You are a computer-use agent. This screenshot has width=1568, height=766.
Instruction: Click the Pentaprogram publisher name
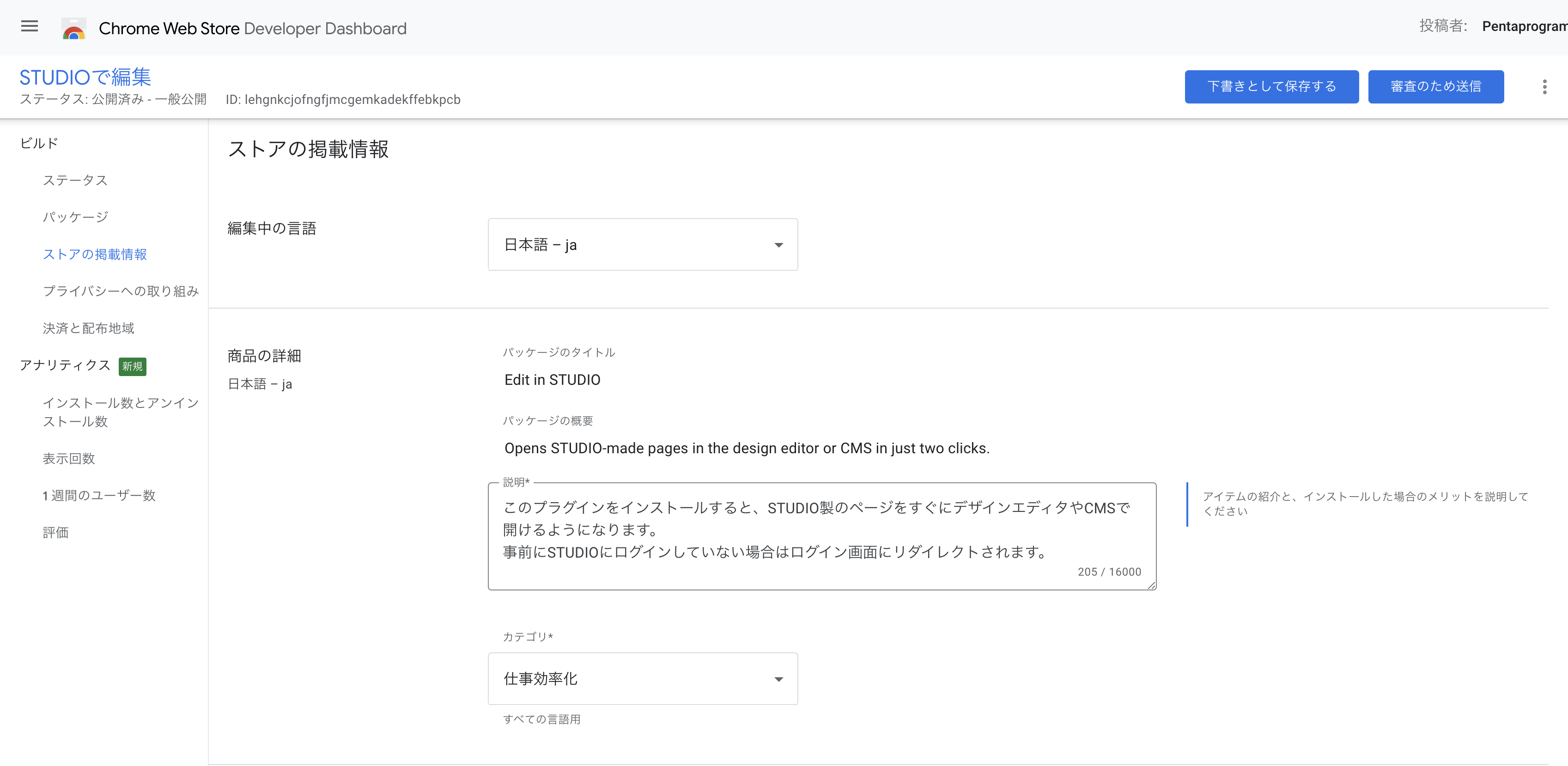[1524, 26]
